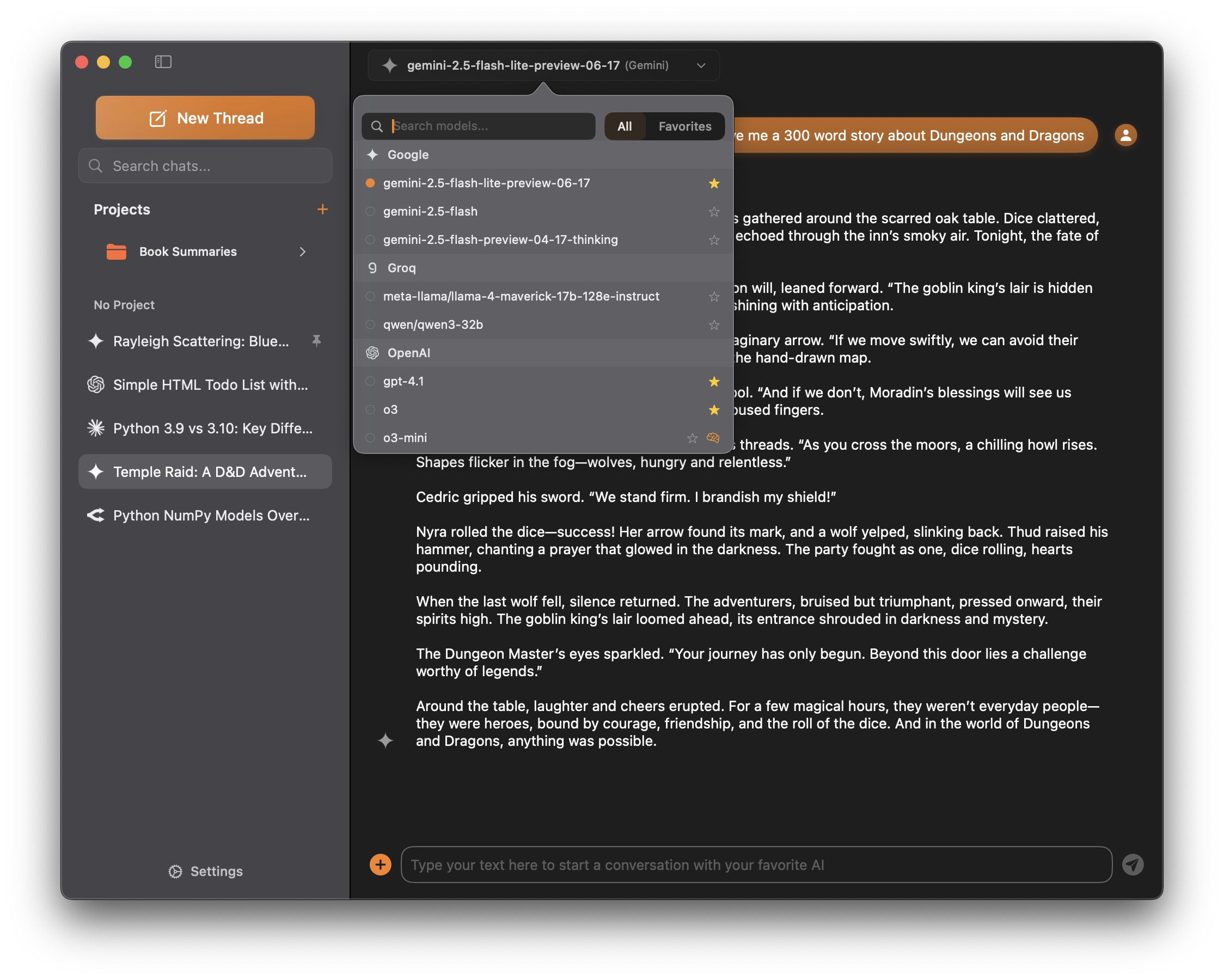Click the OpenAI logo on Simple HTML Todo chat

point(95,384)
